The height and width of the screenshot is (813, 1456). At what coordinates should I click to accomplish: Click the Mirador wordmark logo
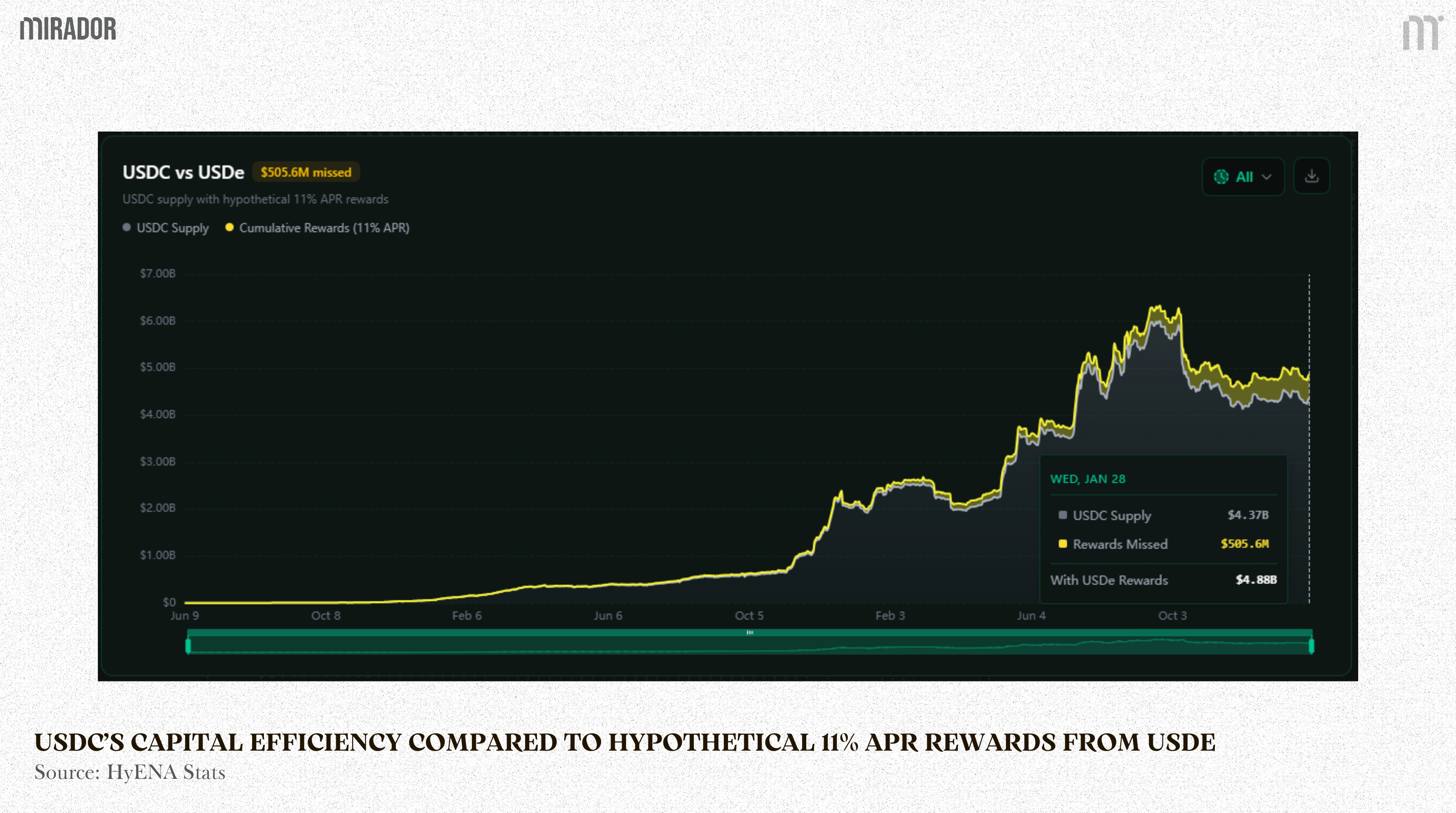coord(68,29)
